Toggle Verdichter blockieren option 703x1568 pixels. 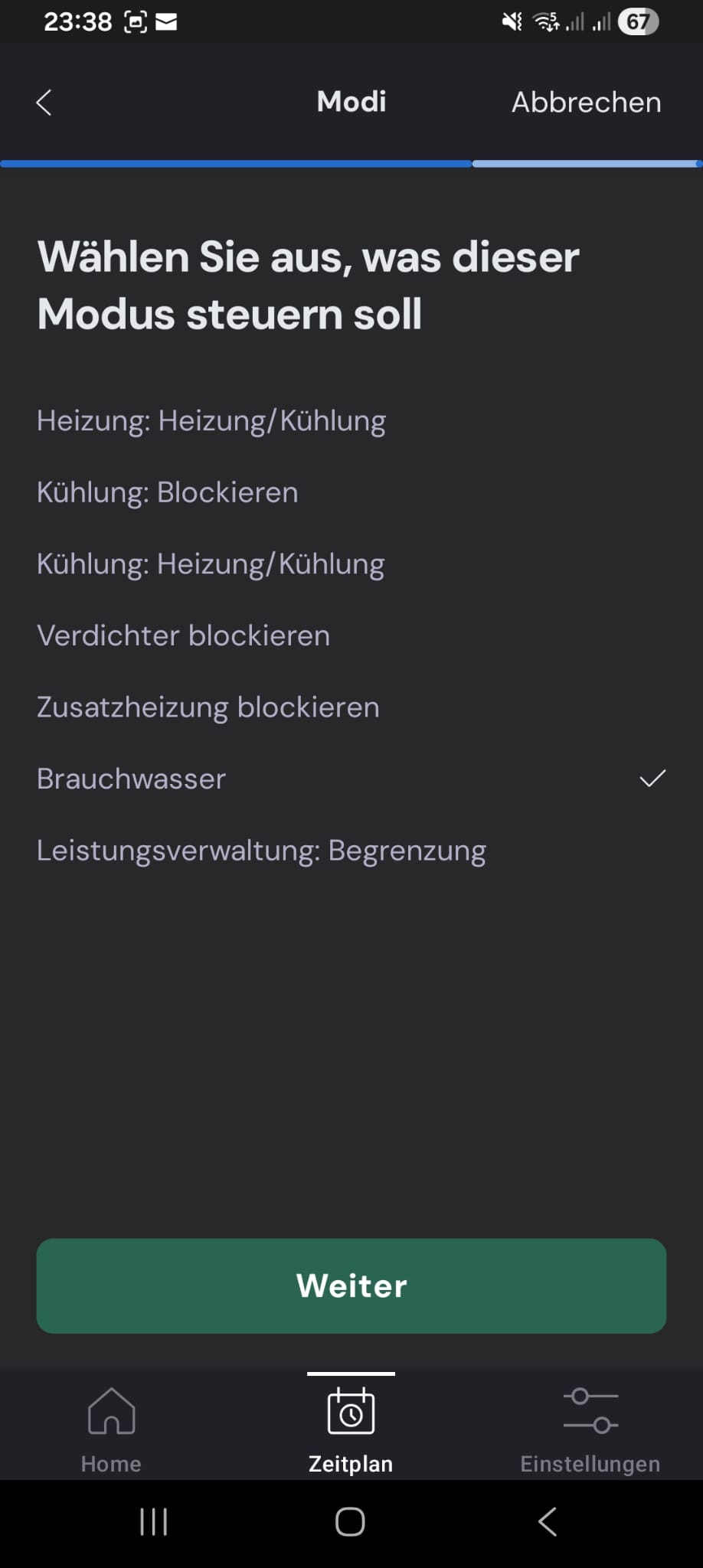(x=184, y=635)
